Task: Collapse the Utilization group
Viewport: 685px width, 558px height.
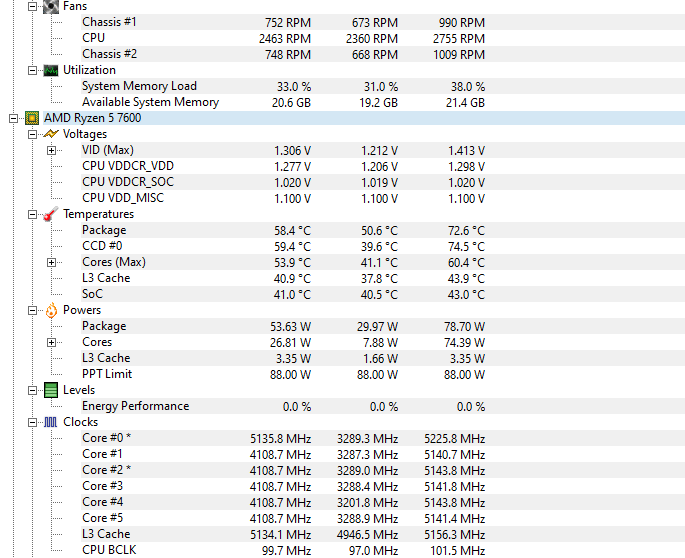Action: (x=32, y=70)
